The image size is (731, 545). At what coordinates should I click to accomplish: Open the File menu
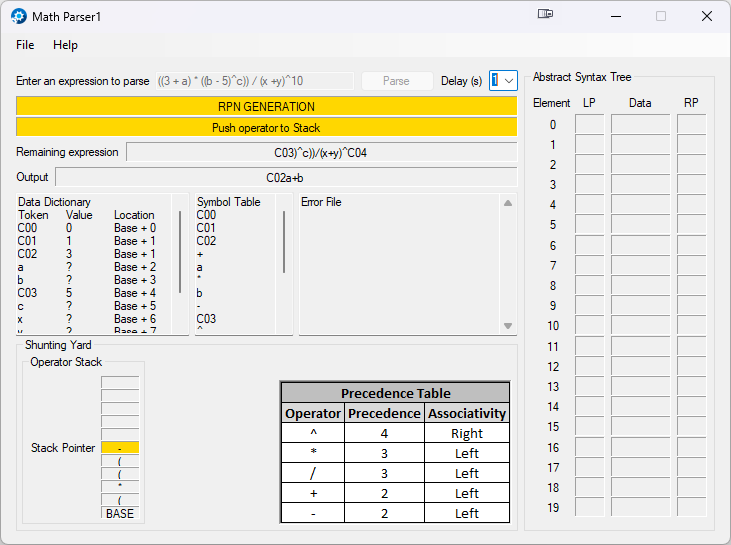point(25,45)
